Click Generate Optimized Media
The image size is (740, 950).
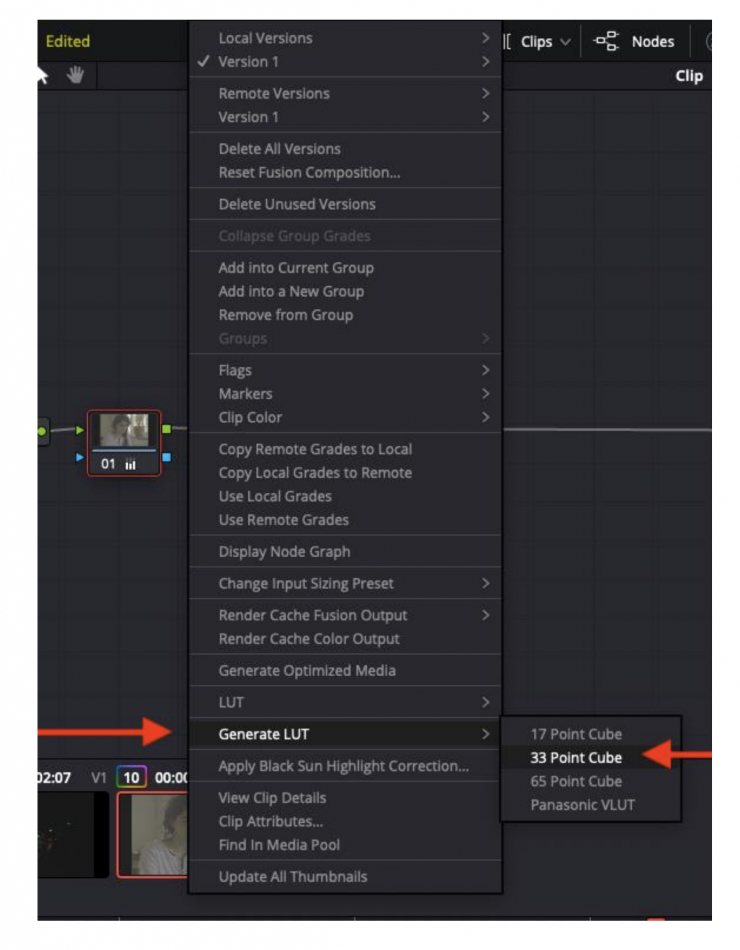(x=307, y=670)
